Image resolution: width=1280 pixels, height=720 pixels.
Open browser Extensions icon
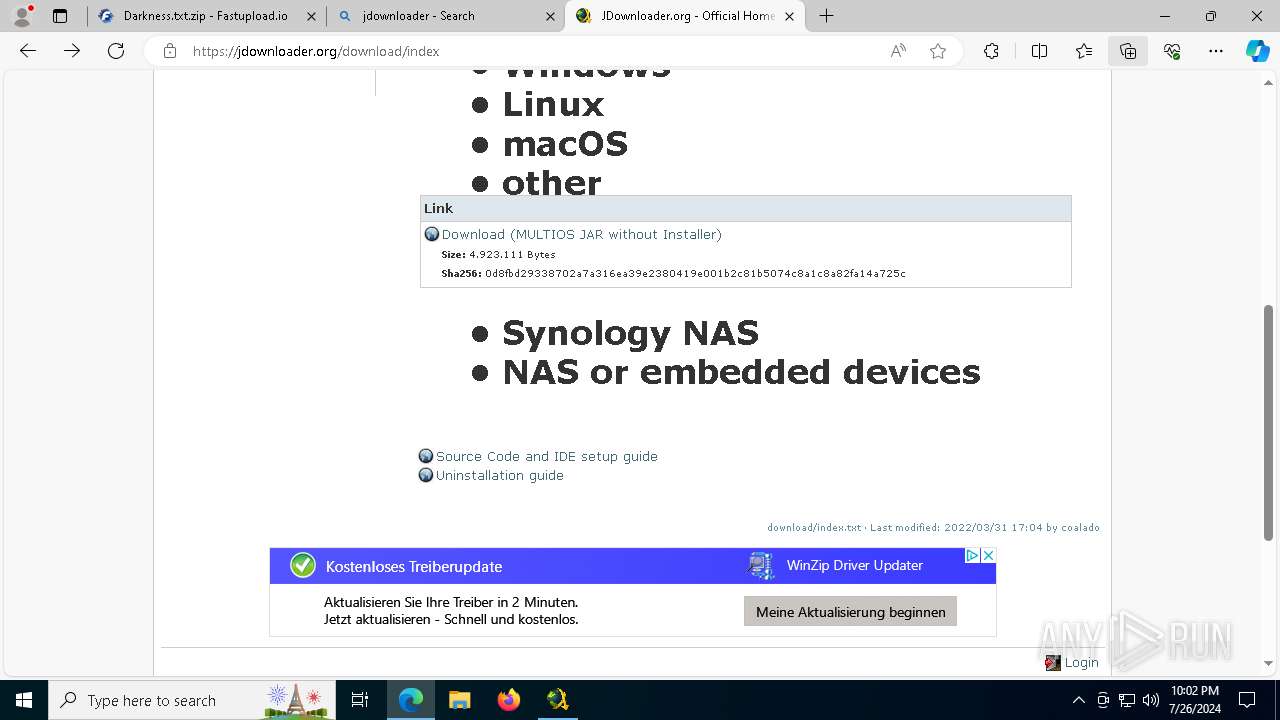[x=991, y=51]
